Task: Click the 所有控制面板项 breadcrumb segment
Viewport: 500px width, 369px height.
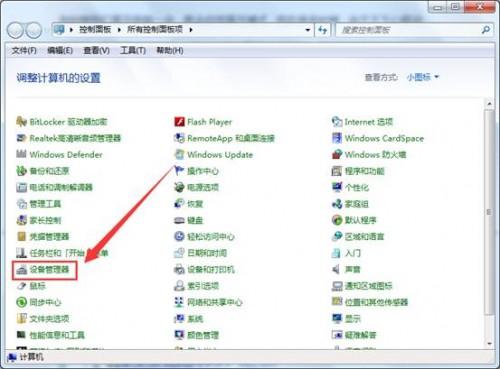Action: tap(155, 30)
